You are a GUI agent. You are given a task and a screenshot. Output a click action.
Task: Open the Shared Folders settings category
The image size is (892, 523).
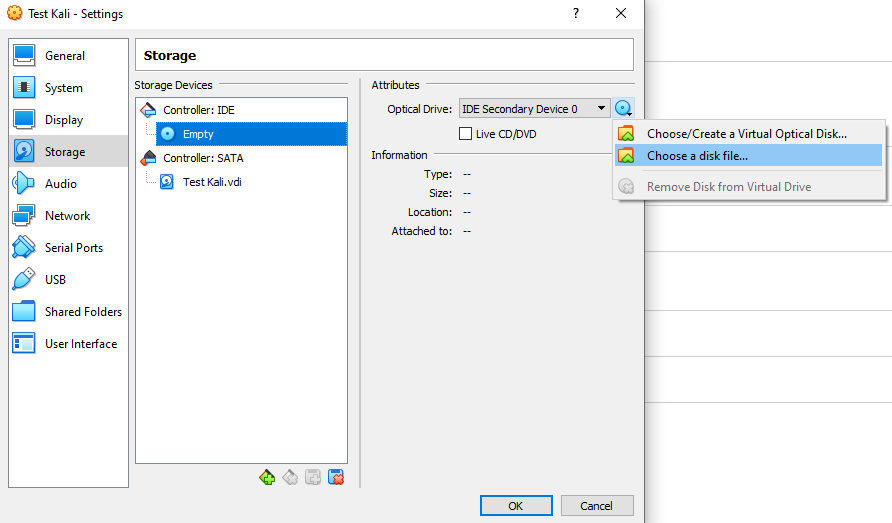coord(82,312)
